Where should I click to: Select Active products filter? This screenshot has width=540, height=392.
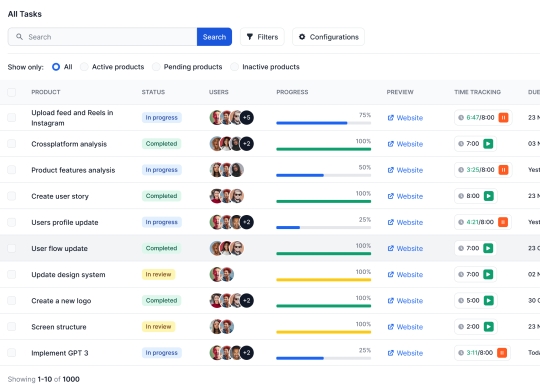[84, 67]
